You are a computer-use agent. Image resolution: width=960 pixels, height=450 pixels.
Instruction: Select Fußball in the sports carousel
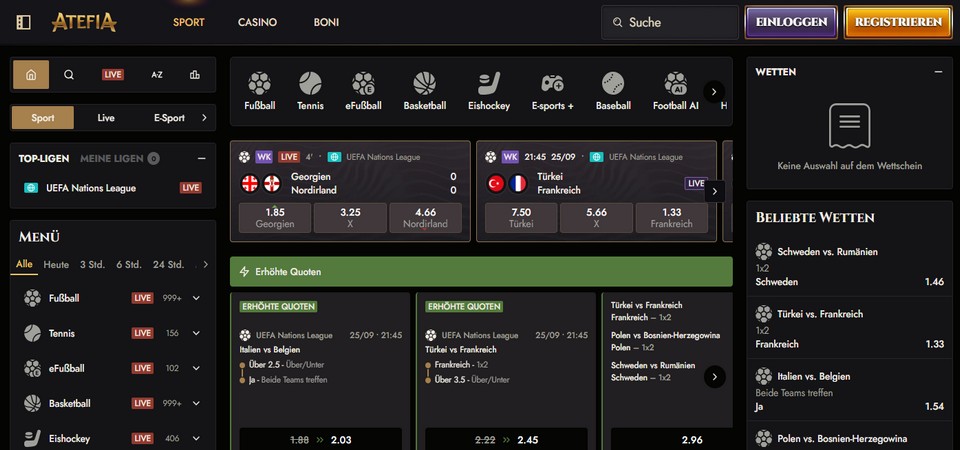(x=260, y=91)
